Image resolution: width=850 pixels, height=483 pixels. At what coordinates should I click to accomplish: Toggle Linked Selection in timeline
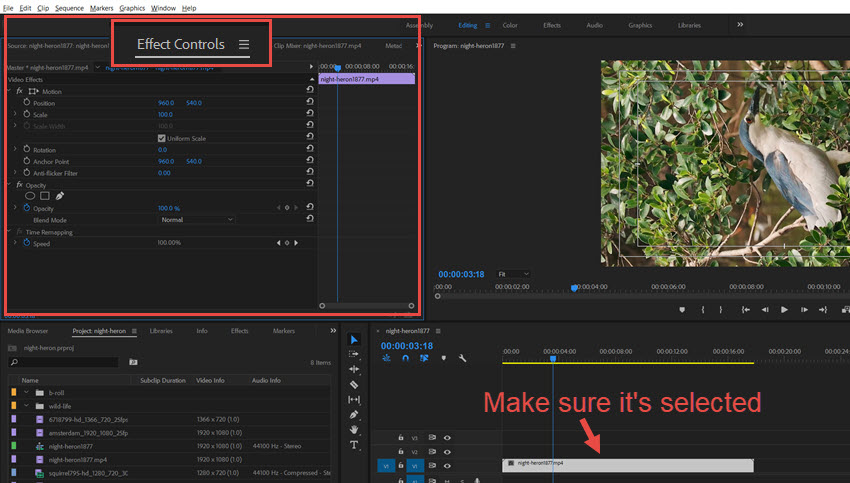[x=424, y=358]
